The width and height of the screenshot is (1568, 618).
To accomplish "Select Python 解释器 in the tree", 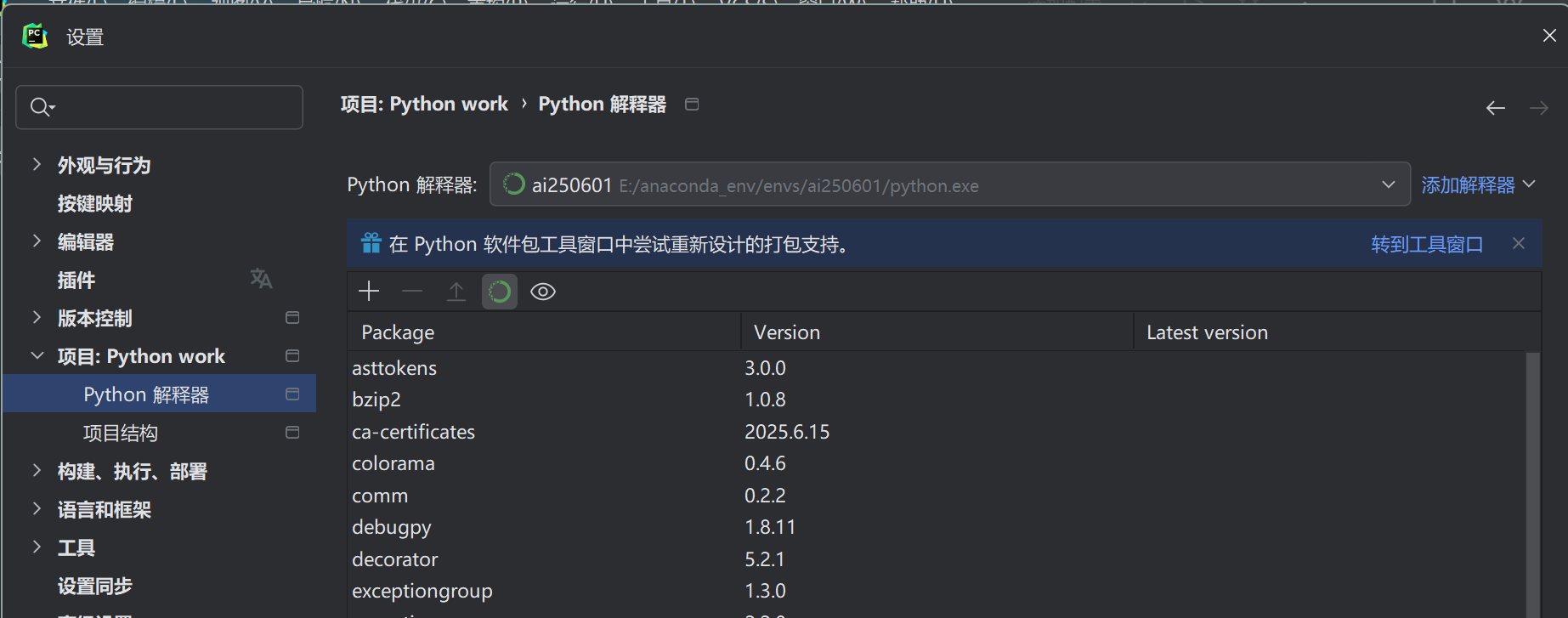I will 160,394.
